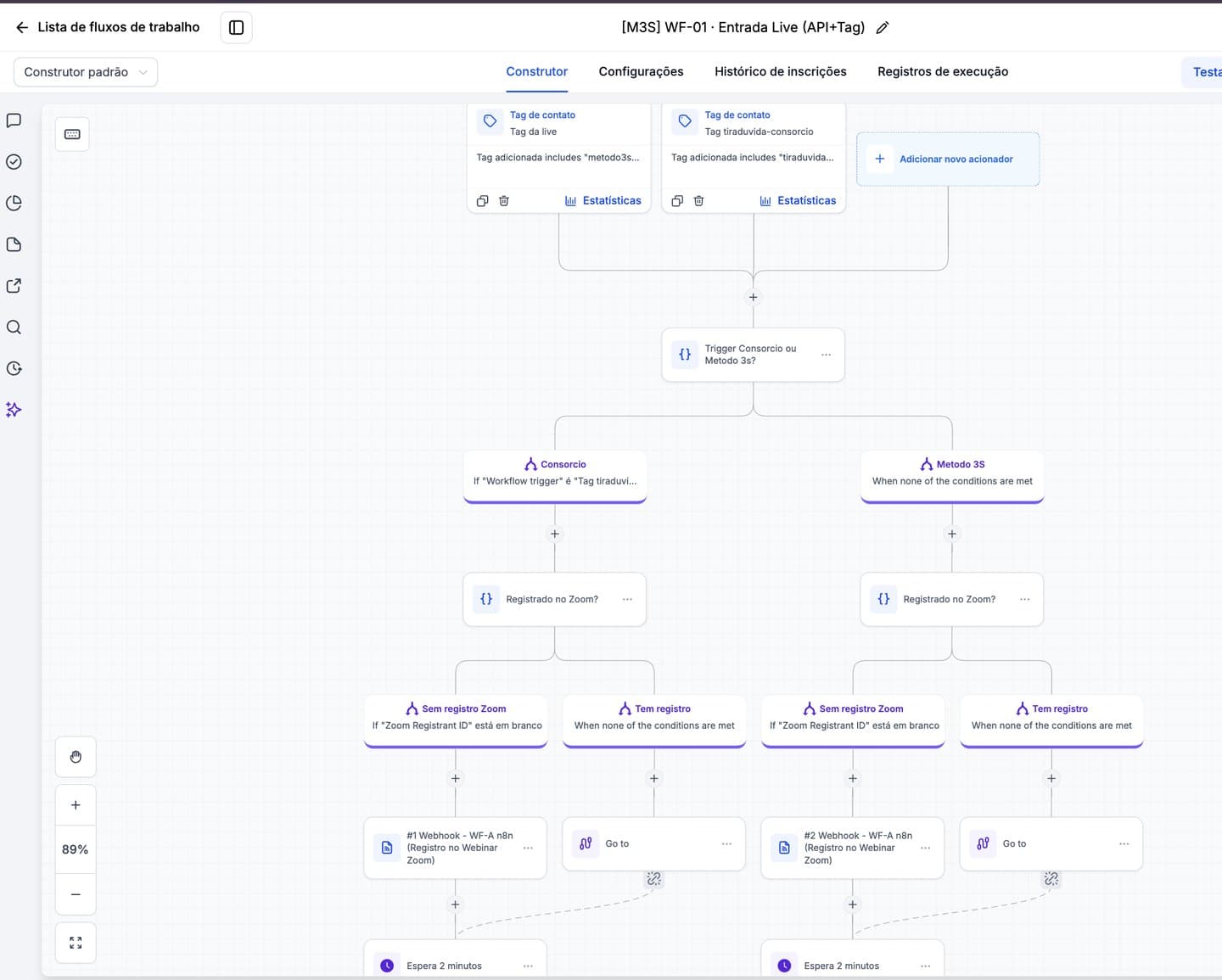Add a step under the Metodo 3S branch
This screenshot has width=1222, height=980.
pyautogui.click(x=952, y=535)
